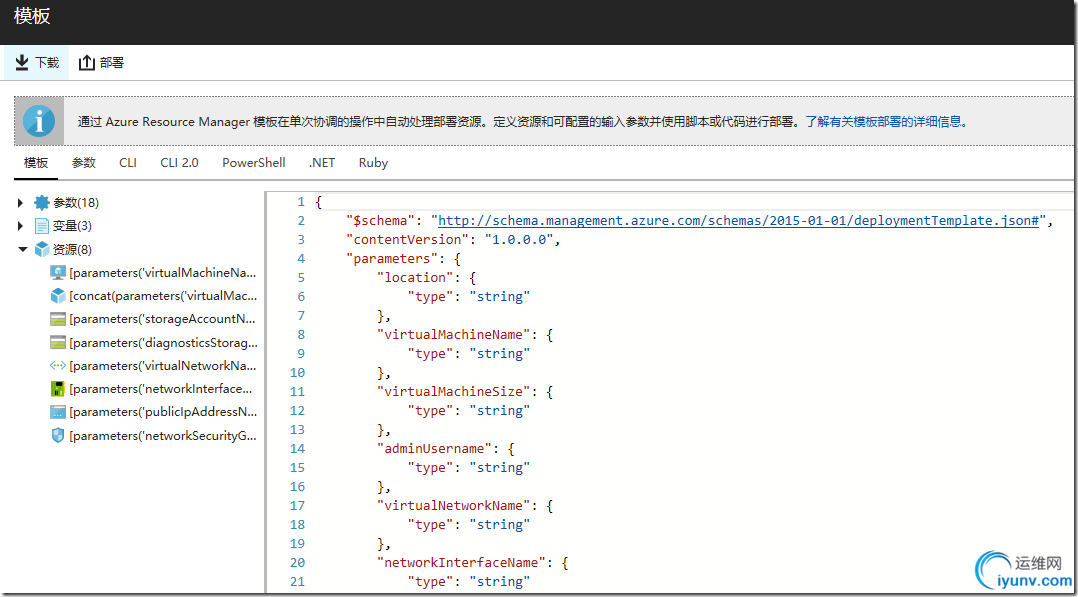Select the 参数(18) tree label
This screenshot has width=1078, height=597.
point(76,202)
